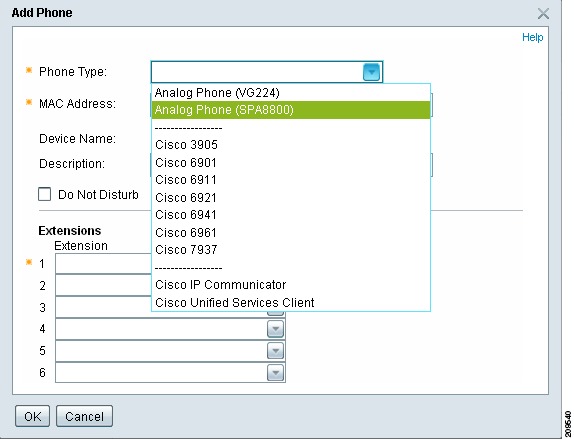Enable the Do Not Disturb checkbox

44,194
